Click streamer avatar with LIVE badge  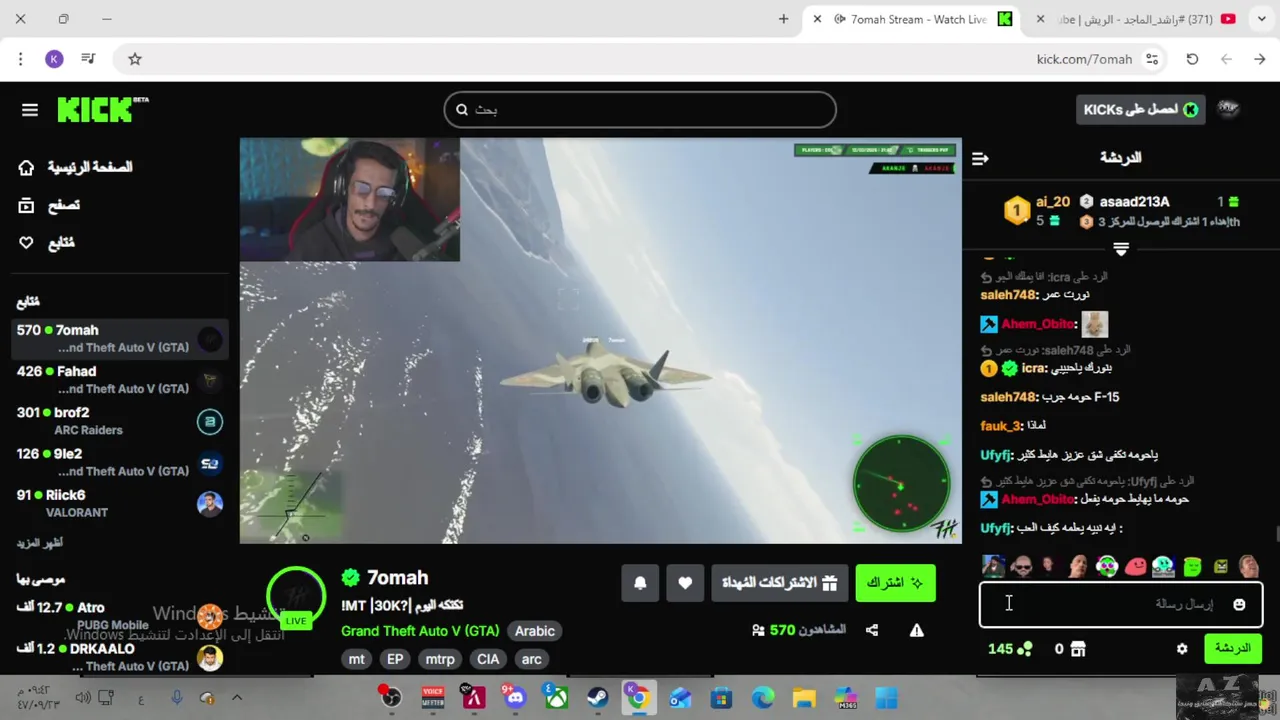[x=296, y=597]
